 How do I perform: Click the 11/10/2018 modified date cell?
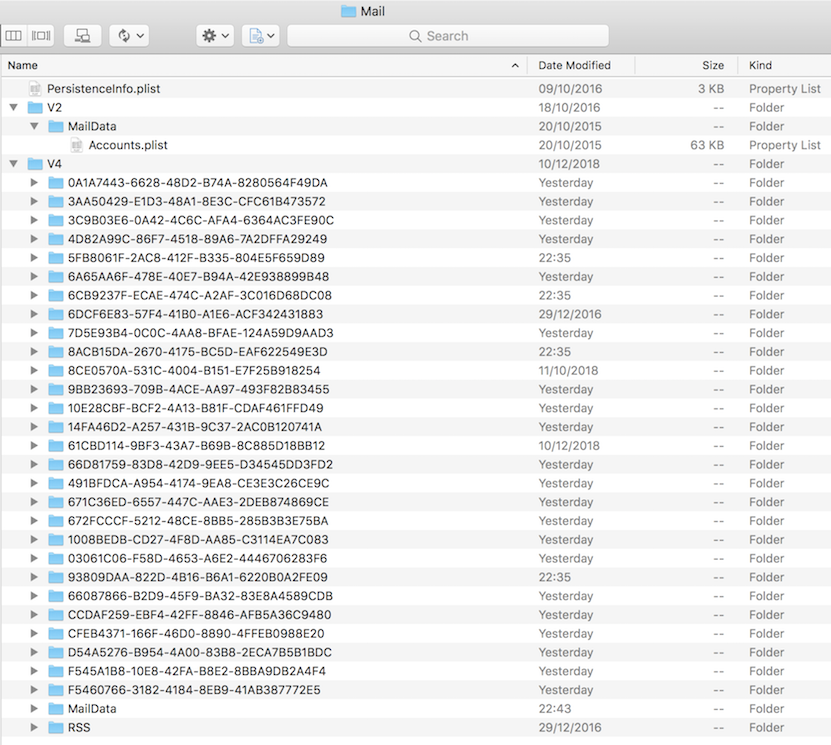(568, 370)
